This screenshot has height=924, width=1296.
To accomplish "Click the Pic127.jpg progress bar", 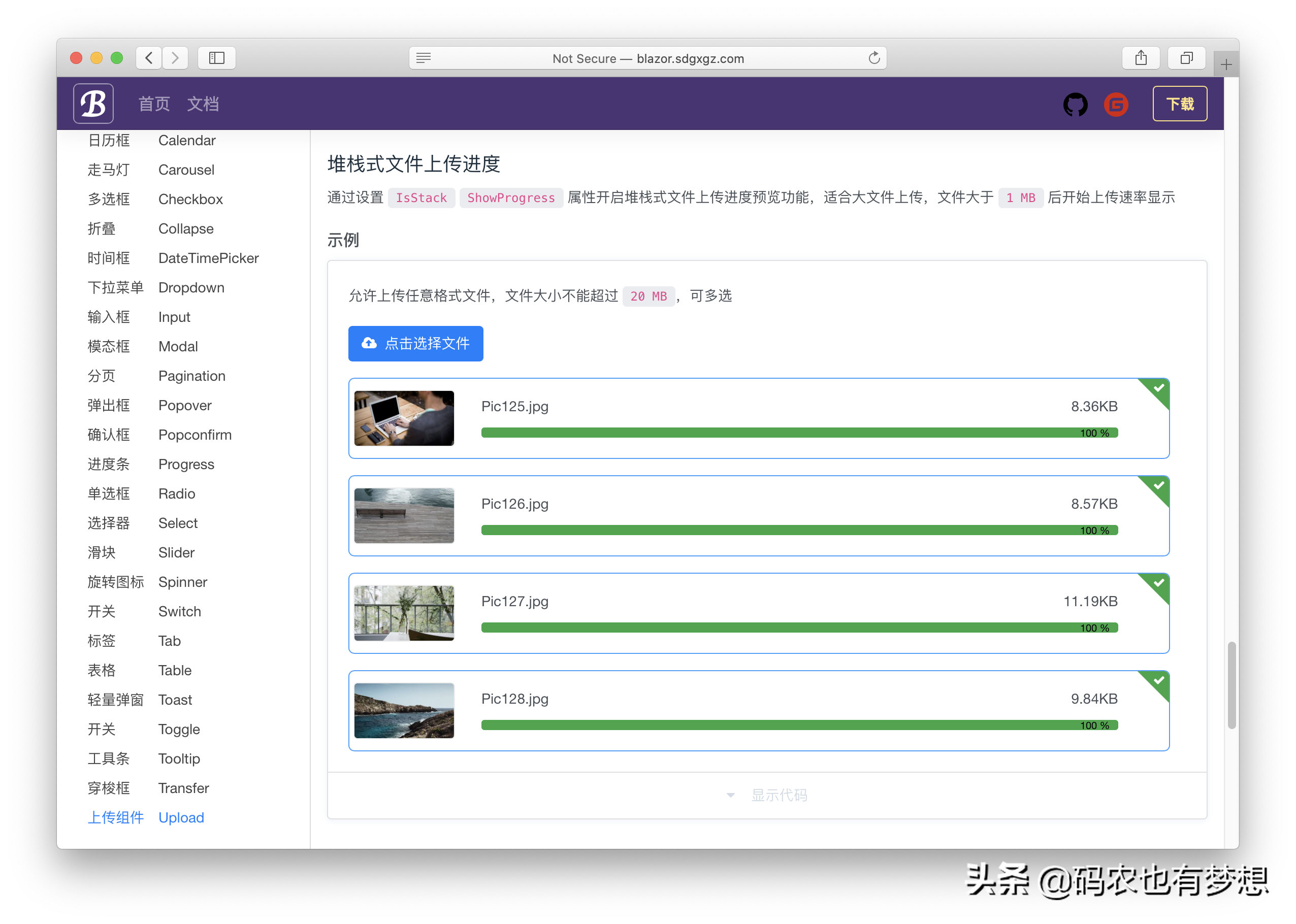I will pos(800,628).
